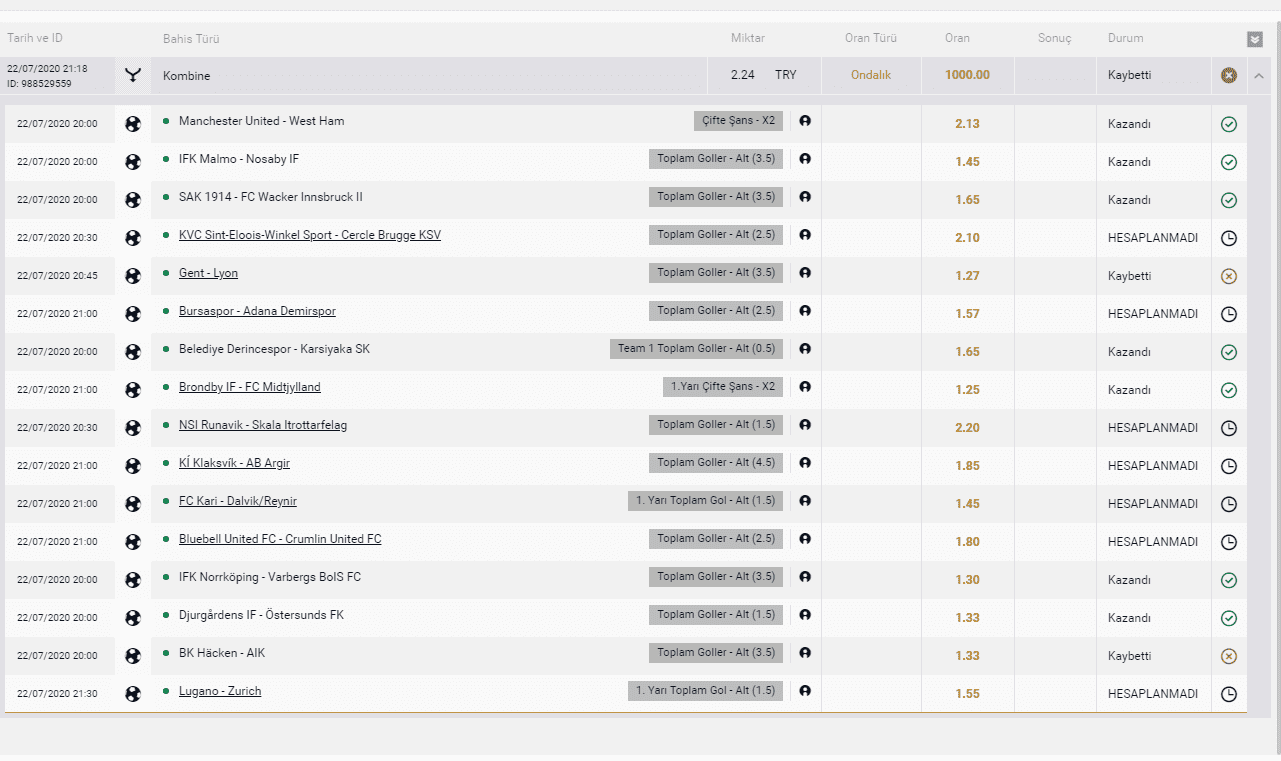Click SAK 1914 - FC Wacker Innsbruck II match name
This screenshot has height=761, width=1281.
point(271,197)
